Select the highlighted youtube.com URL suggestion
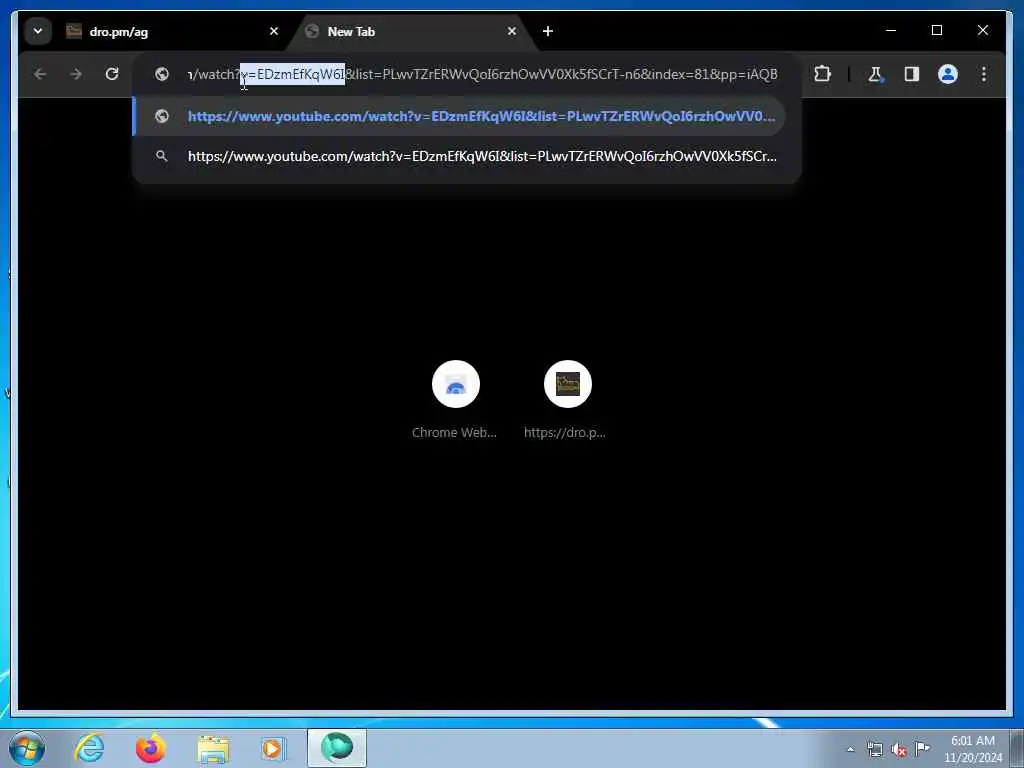 coord(459,116)
